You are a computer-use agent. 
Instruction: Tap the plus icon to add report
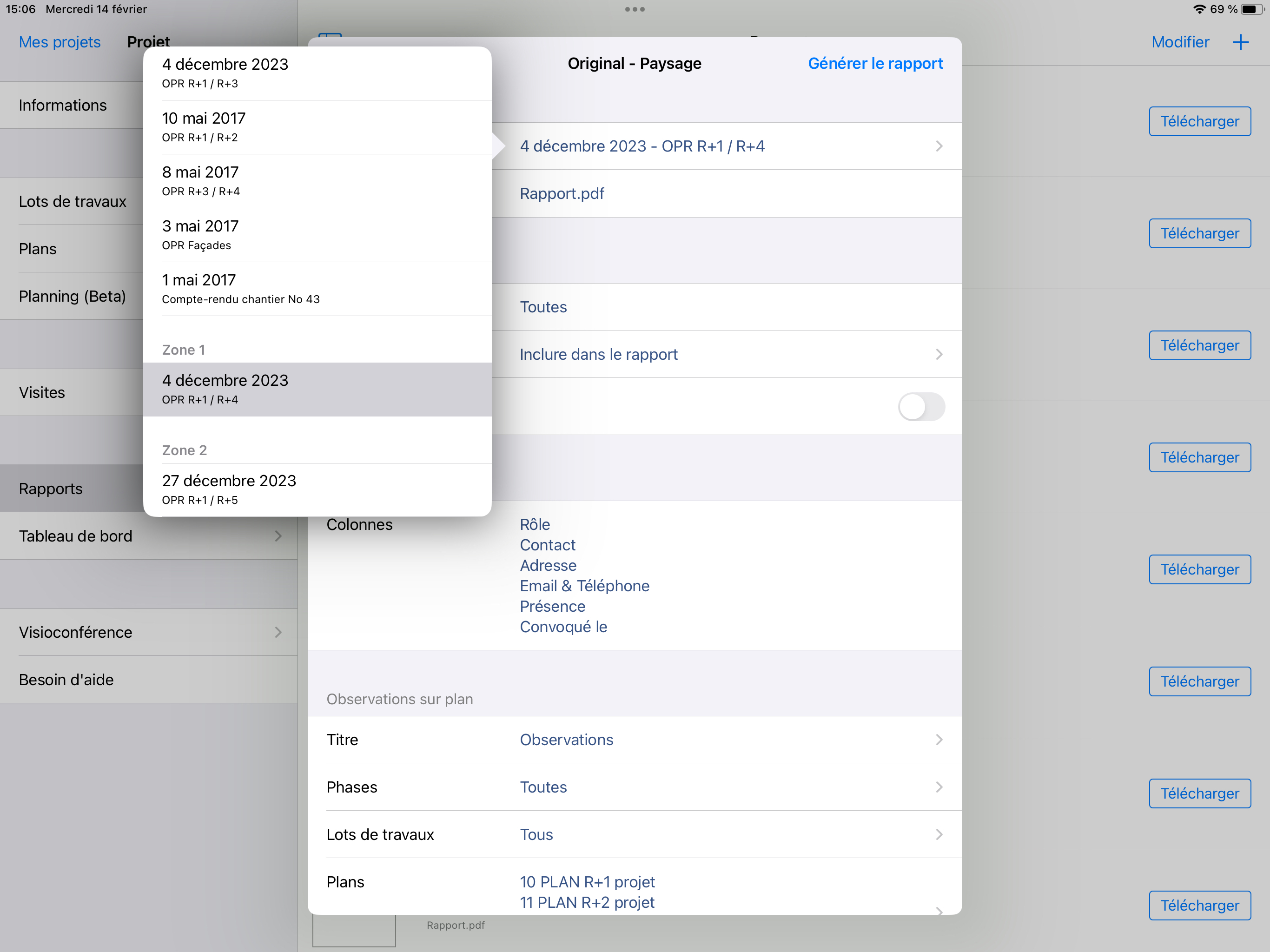[1240, 42]
